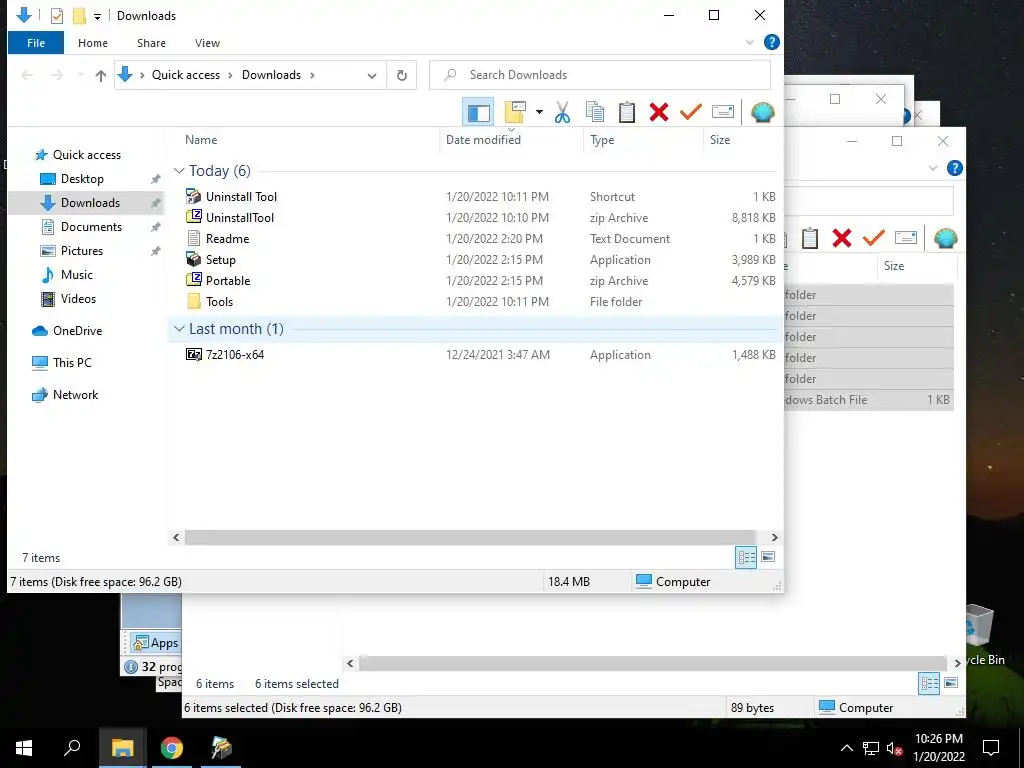Click chevron after Downloads in address breadcrumb
The image size is (1024, 768).
pos(312,75)
